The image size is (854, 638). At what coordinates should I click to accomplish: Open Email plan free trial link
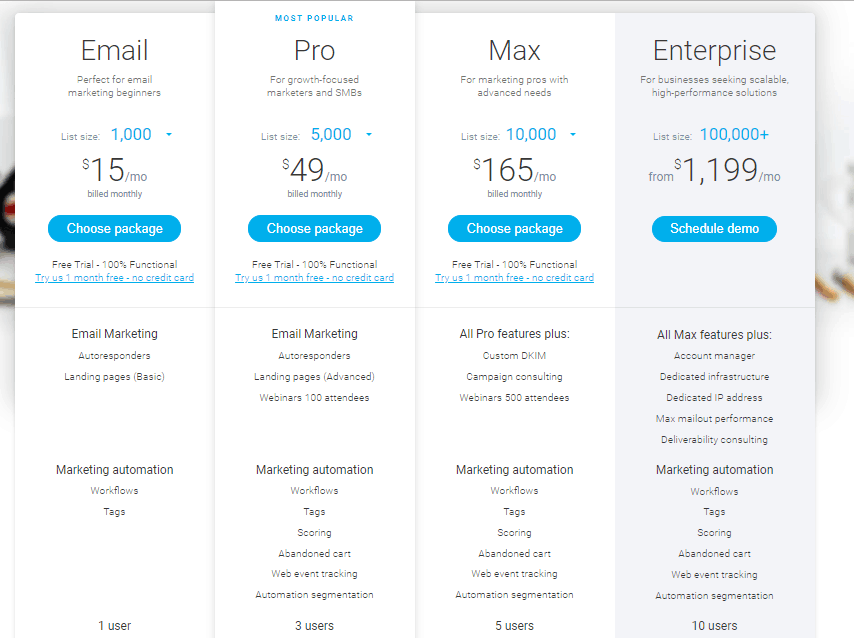[x=114, y=278]
